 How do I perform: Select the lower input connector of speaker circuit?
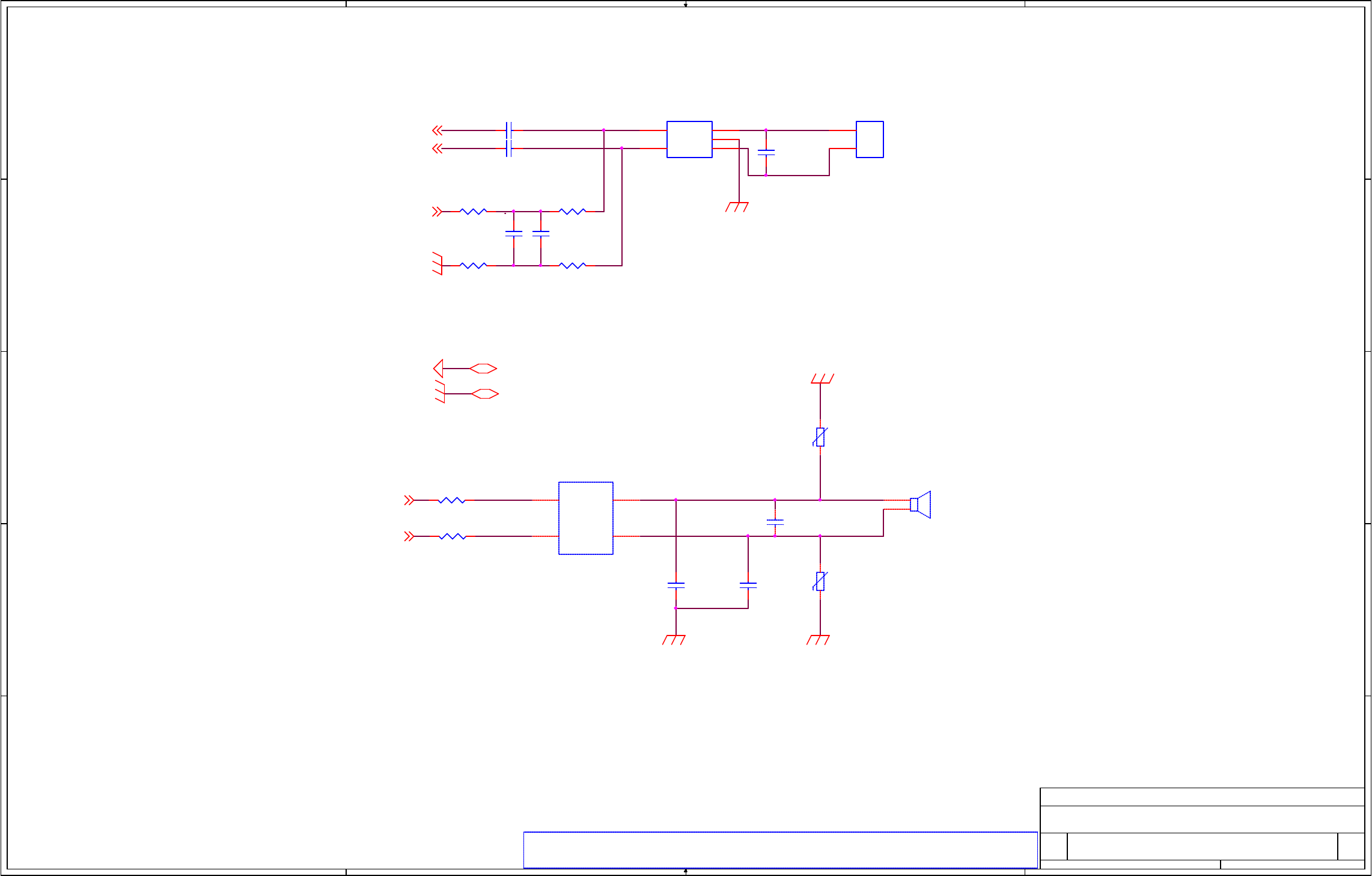coord(409,536)
